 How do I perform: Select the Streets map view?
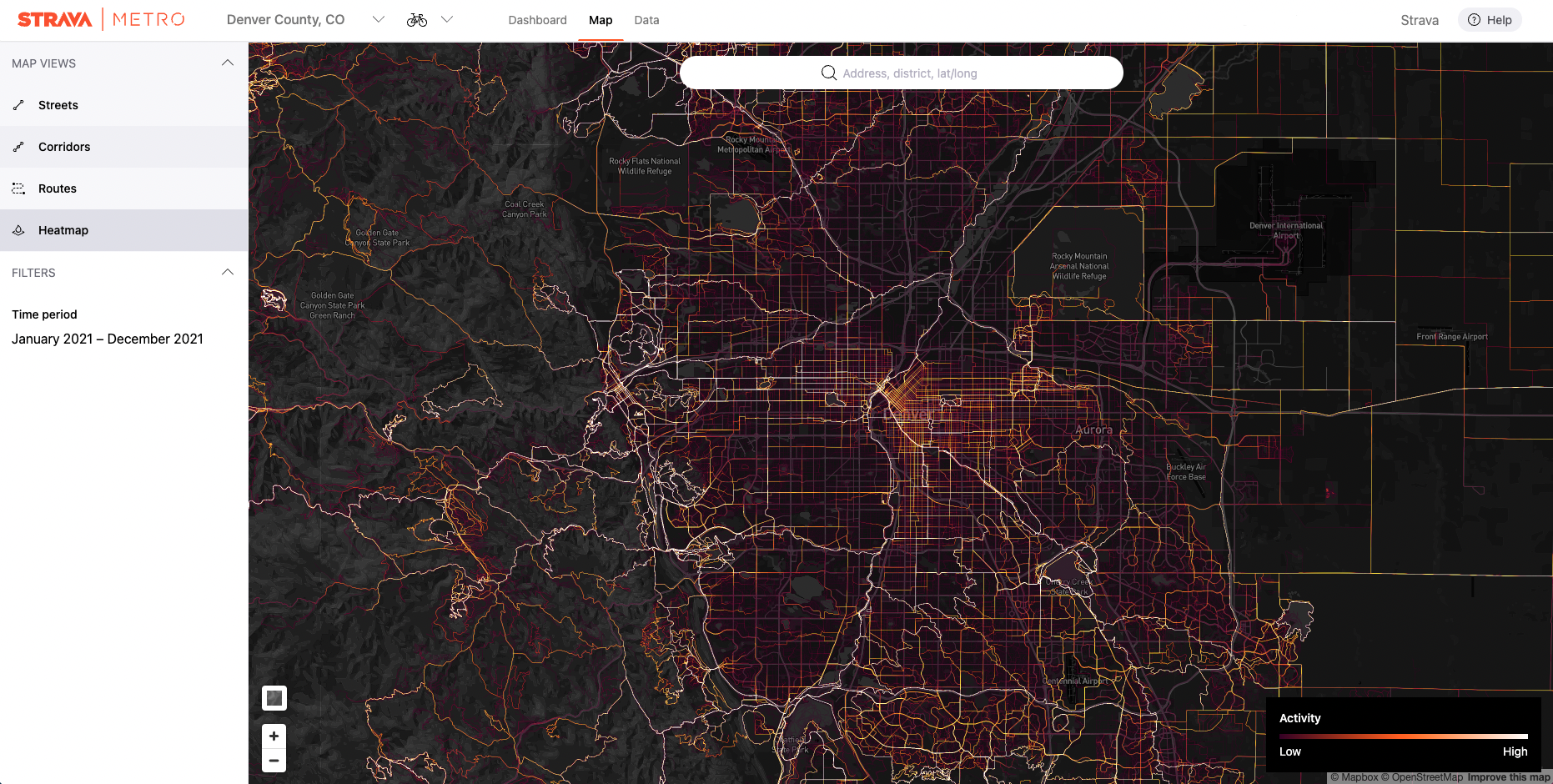124,105
